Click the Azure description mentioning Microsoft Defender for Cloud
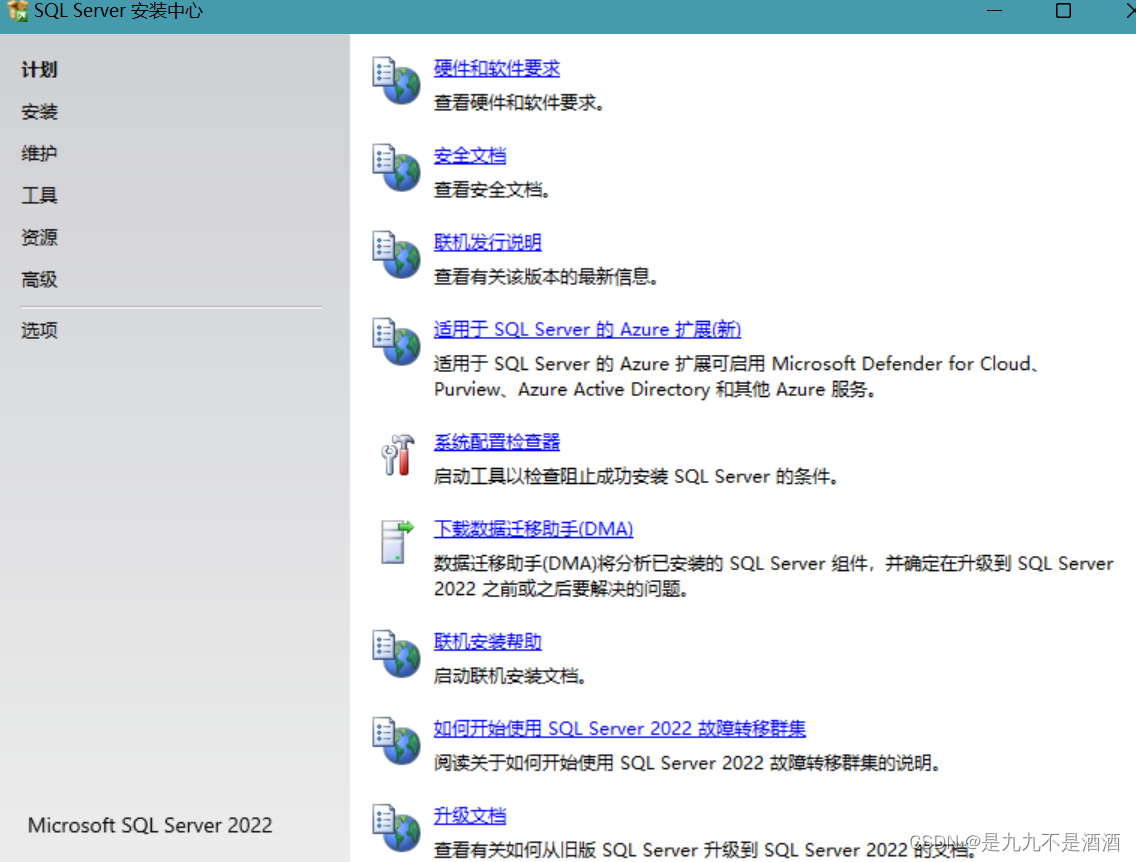 [x=738, y=377]
